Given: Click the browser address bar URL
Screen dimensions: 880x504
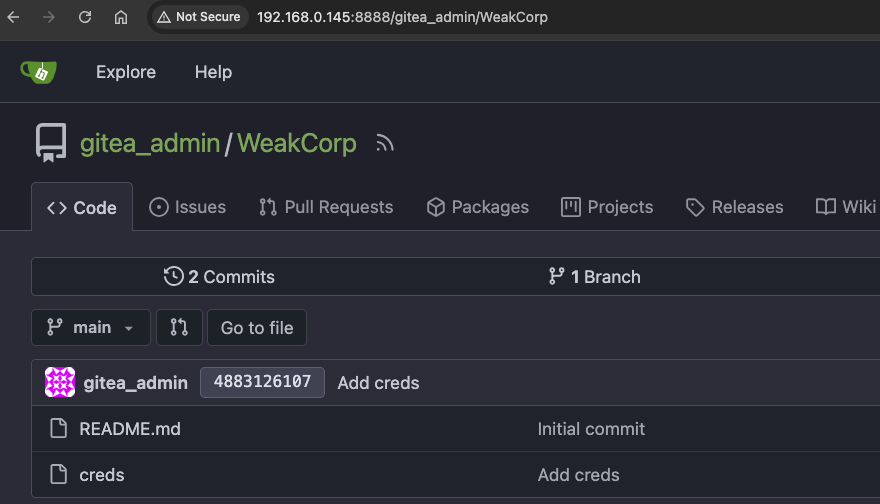Looking at the screenshot, I should click(402, 17).
